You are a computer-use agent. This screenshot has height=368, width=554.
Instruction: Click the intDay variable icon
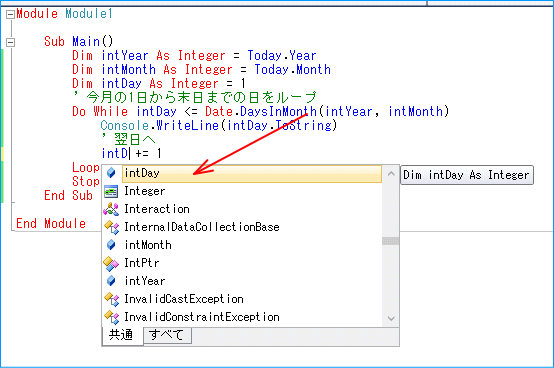point(111,173)
